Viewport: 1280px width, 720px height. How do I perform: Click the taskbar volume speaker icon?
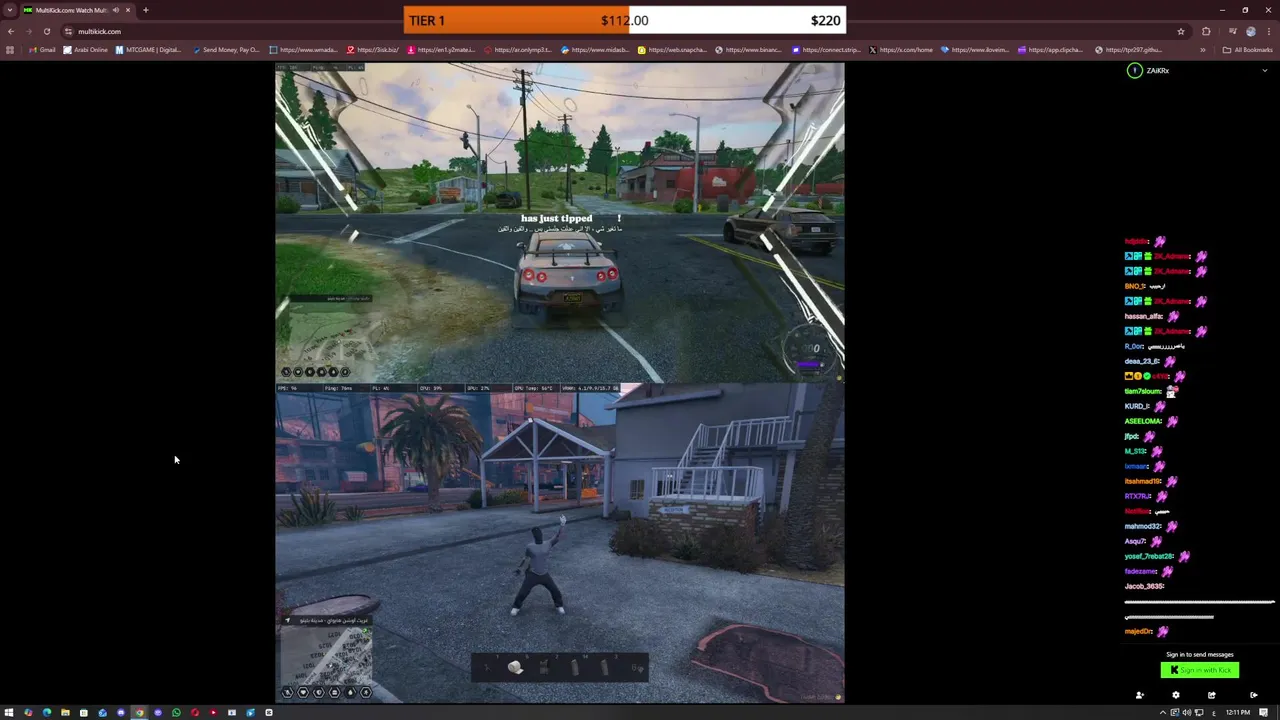[x=1187, y=712]
